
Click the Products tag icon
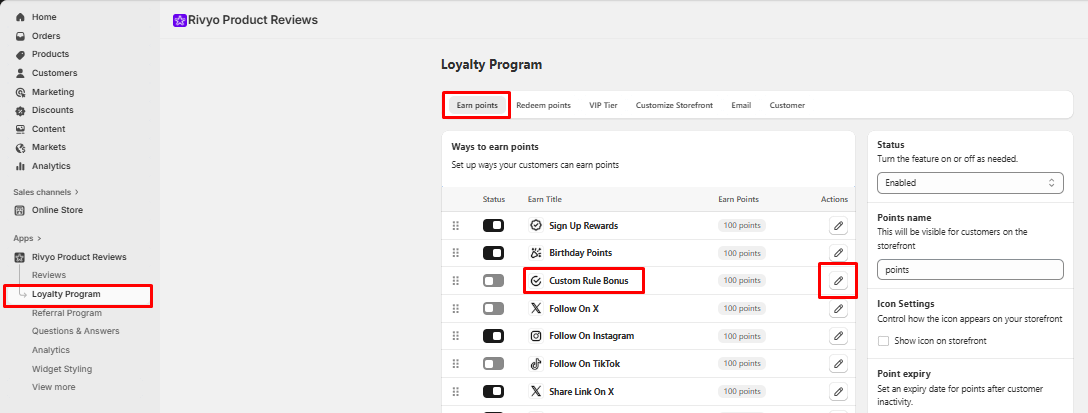(20, 54)
